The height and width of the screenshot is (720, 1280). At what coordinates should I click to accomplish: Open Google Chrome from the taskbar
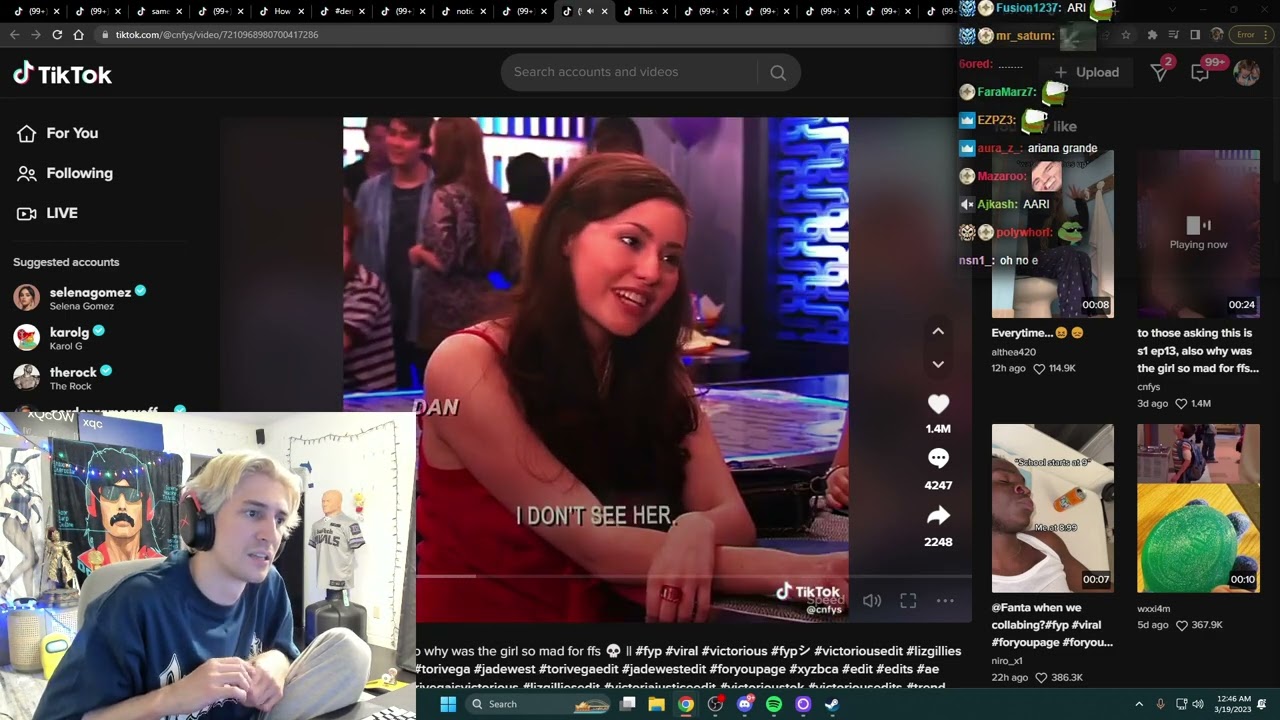click(686, 704)
